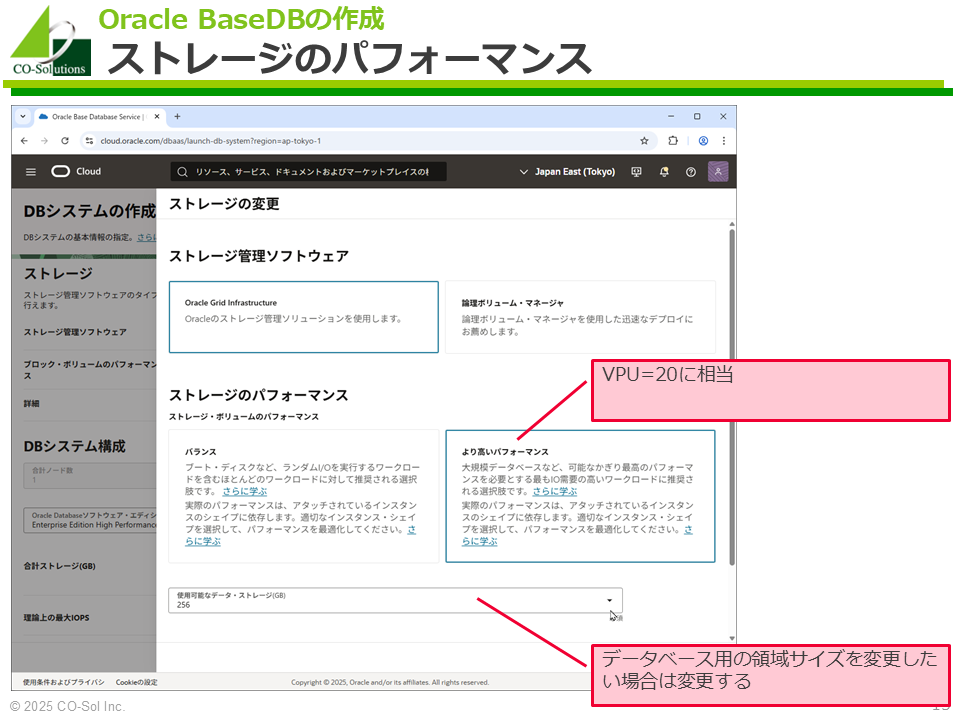960x720 pixels.
Task: View site information icon in address bar
Action: [x=89, y=141]
